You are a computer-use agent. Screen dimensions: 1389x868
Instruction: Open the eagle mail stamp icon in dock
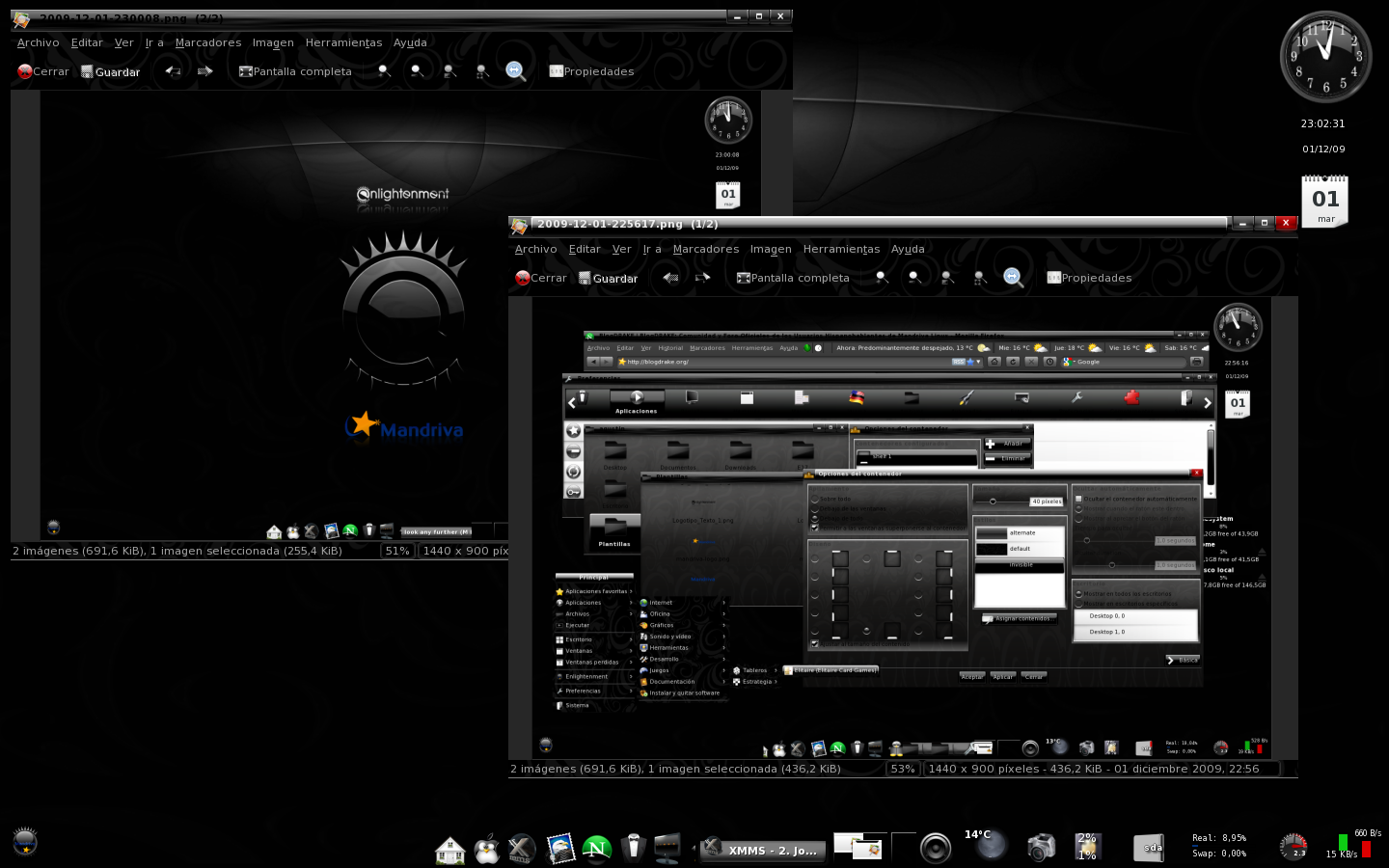(x=560, y=849)
